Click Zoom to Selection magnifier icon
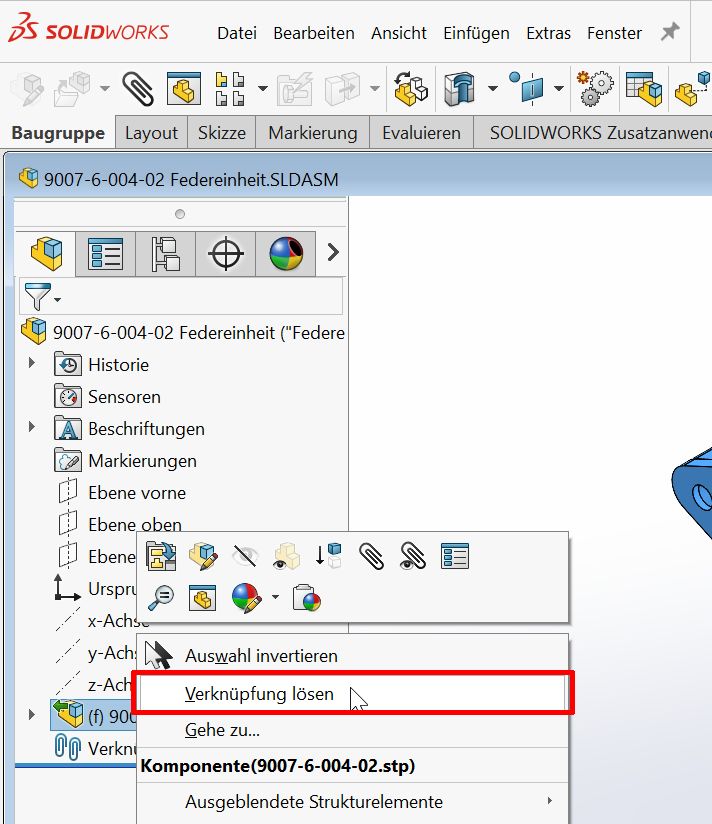Screen dimensions: 712x824 pyautogui.click(x=161, y=598)
